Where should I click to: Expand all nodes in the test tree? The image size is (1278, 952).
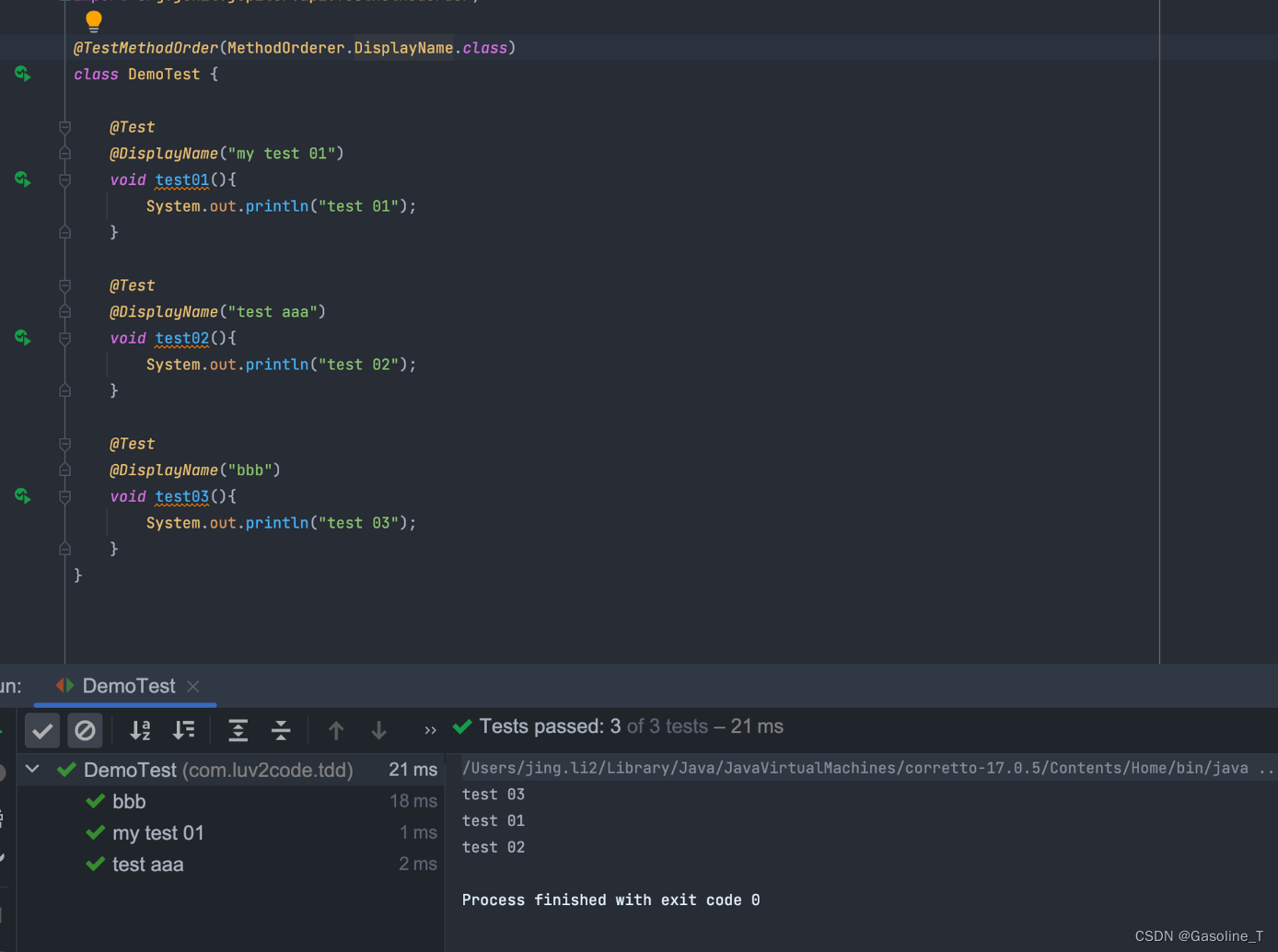point(238,730)
